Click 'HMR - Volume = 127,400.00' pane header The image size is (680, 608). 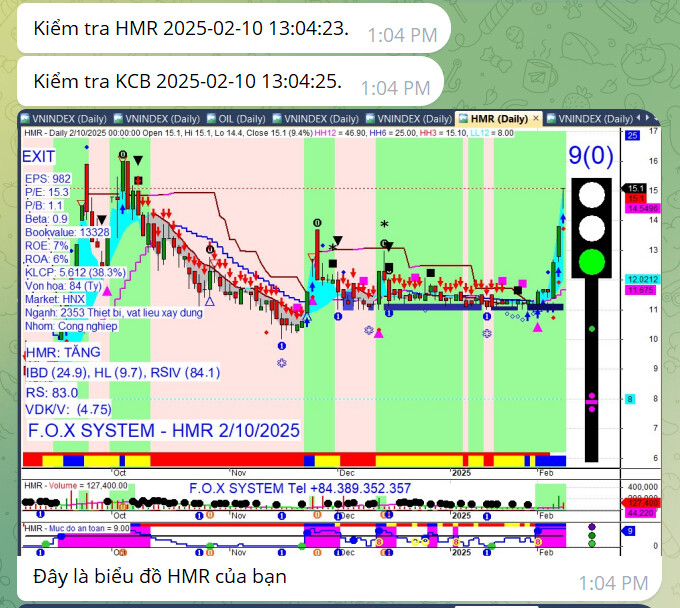(76, 486)
